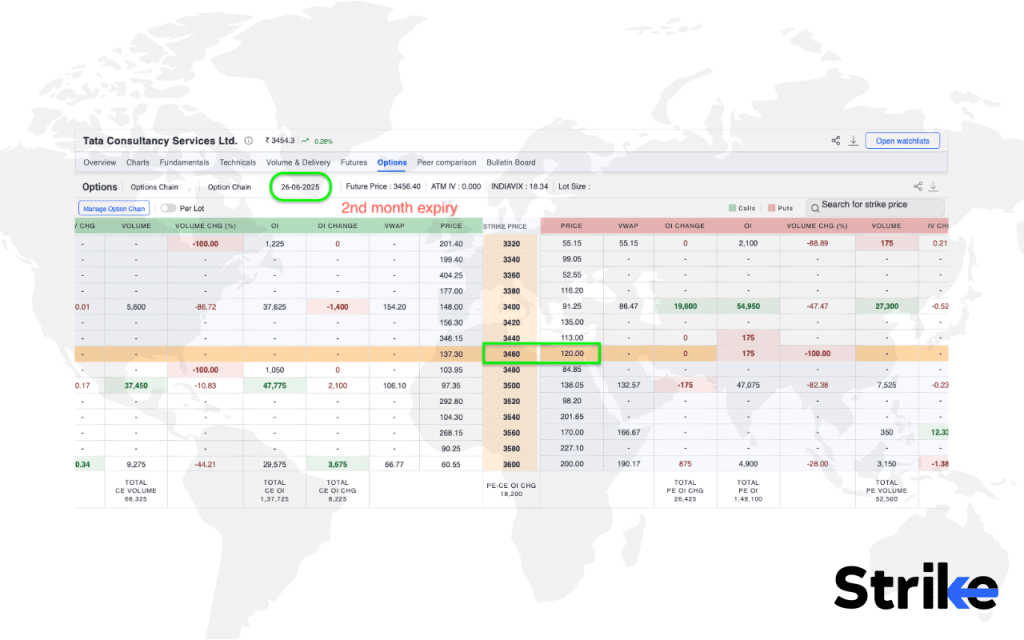Click the TOTAL CE VOLUME summary cell
Viewport: 1024px width, 640px height.
[136, 490]
